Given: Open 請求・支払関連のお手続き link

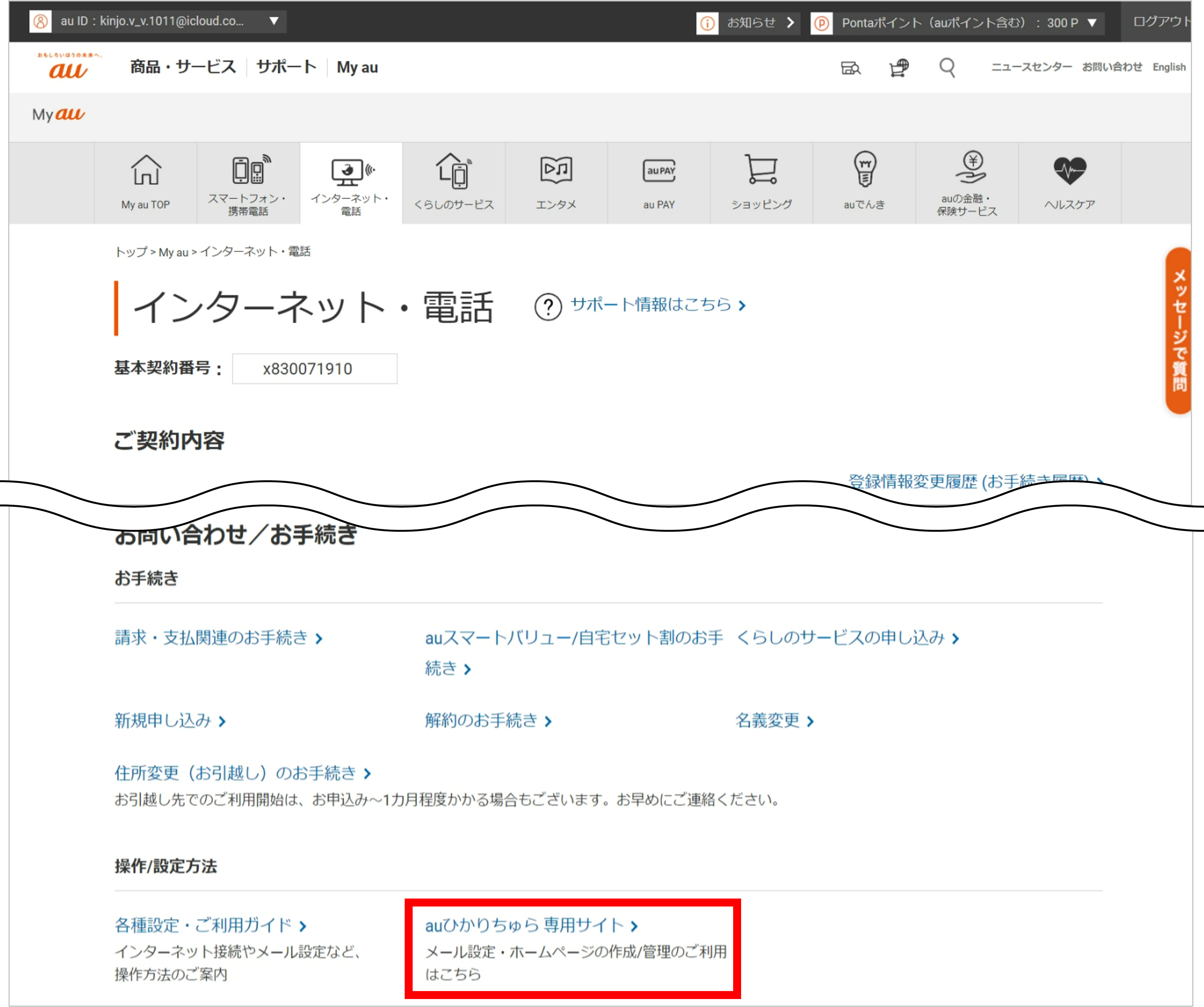Looking at the screenshot, I should (x=218, y=638).
